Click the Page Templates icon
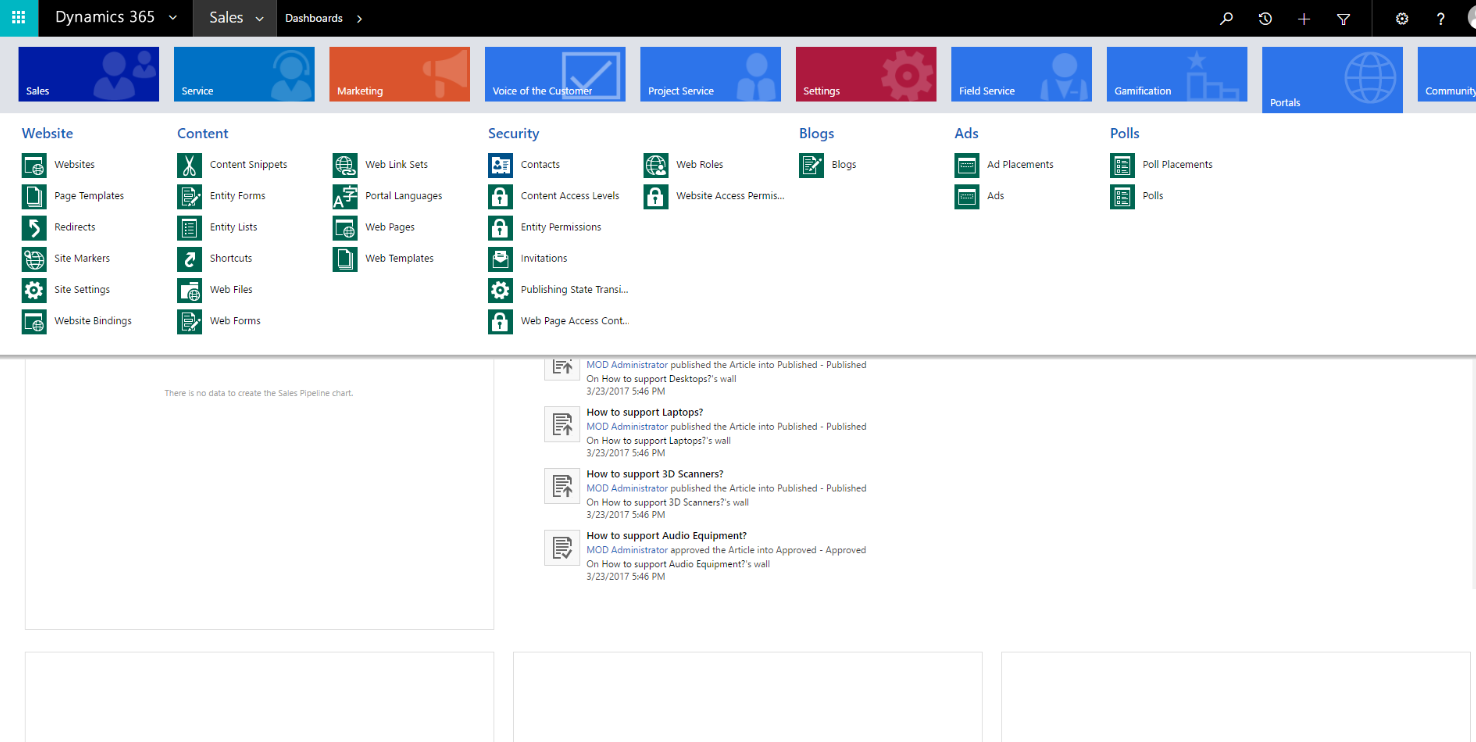The image size is (1476, 742). (34, 196)
